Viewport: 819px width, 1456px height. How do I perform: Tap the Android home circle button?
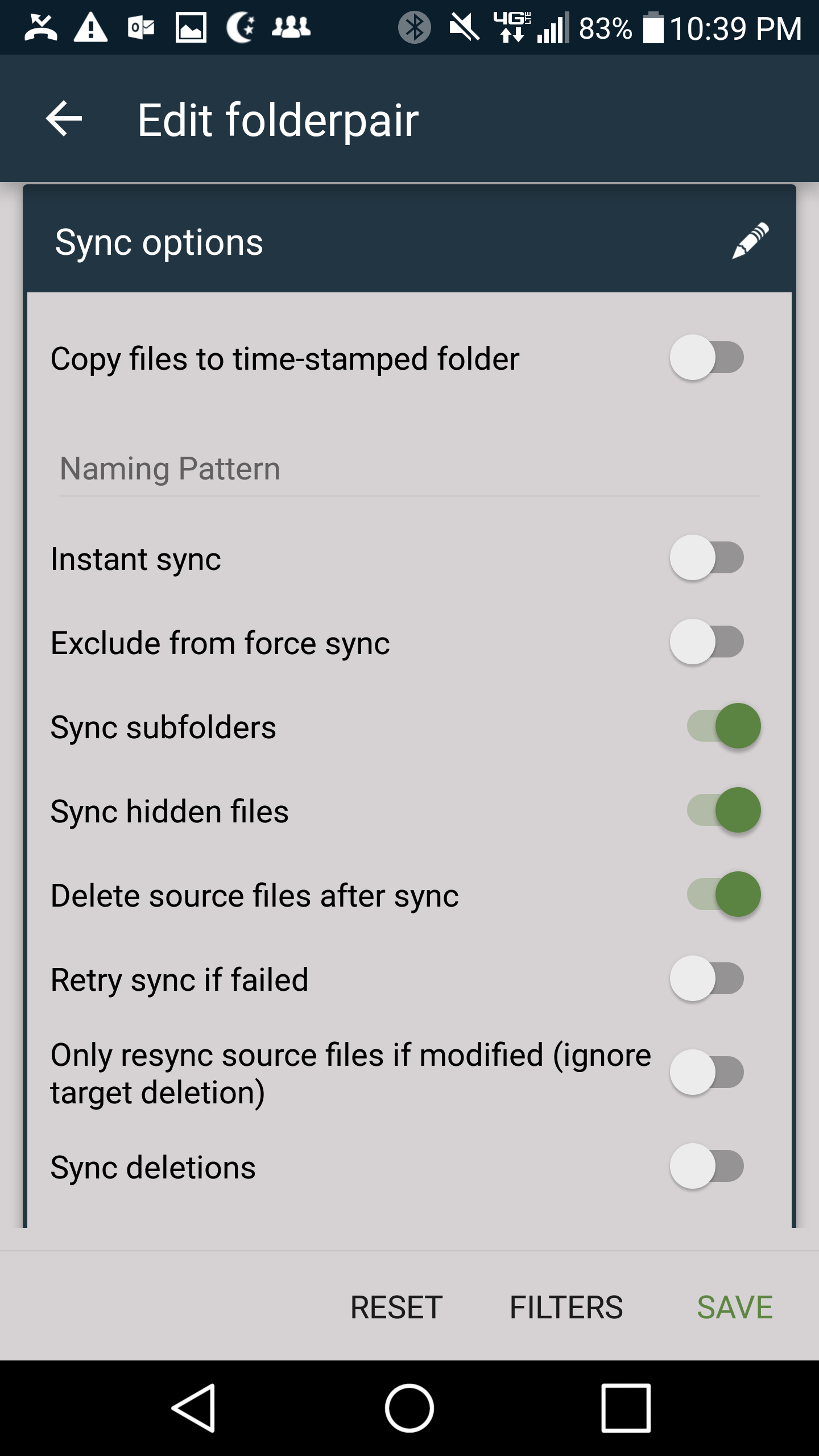pyautogui.click(x=409, y=1408)
